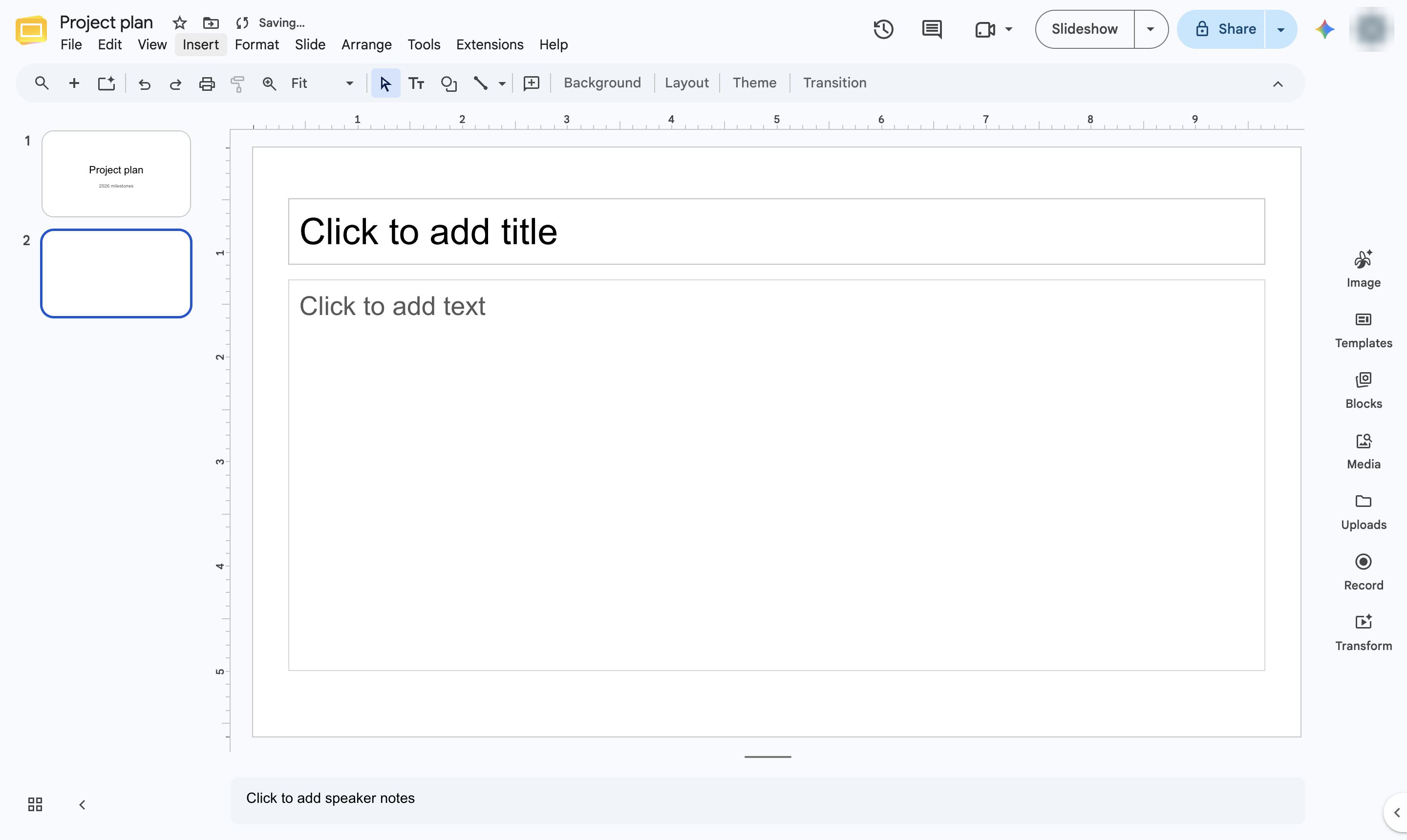Show the side panel with bottom-right chevron
Image resolution: width=1407 pixels, height=840 pixels.
[x=1396, y=812]
